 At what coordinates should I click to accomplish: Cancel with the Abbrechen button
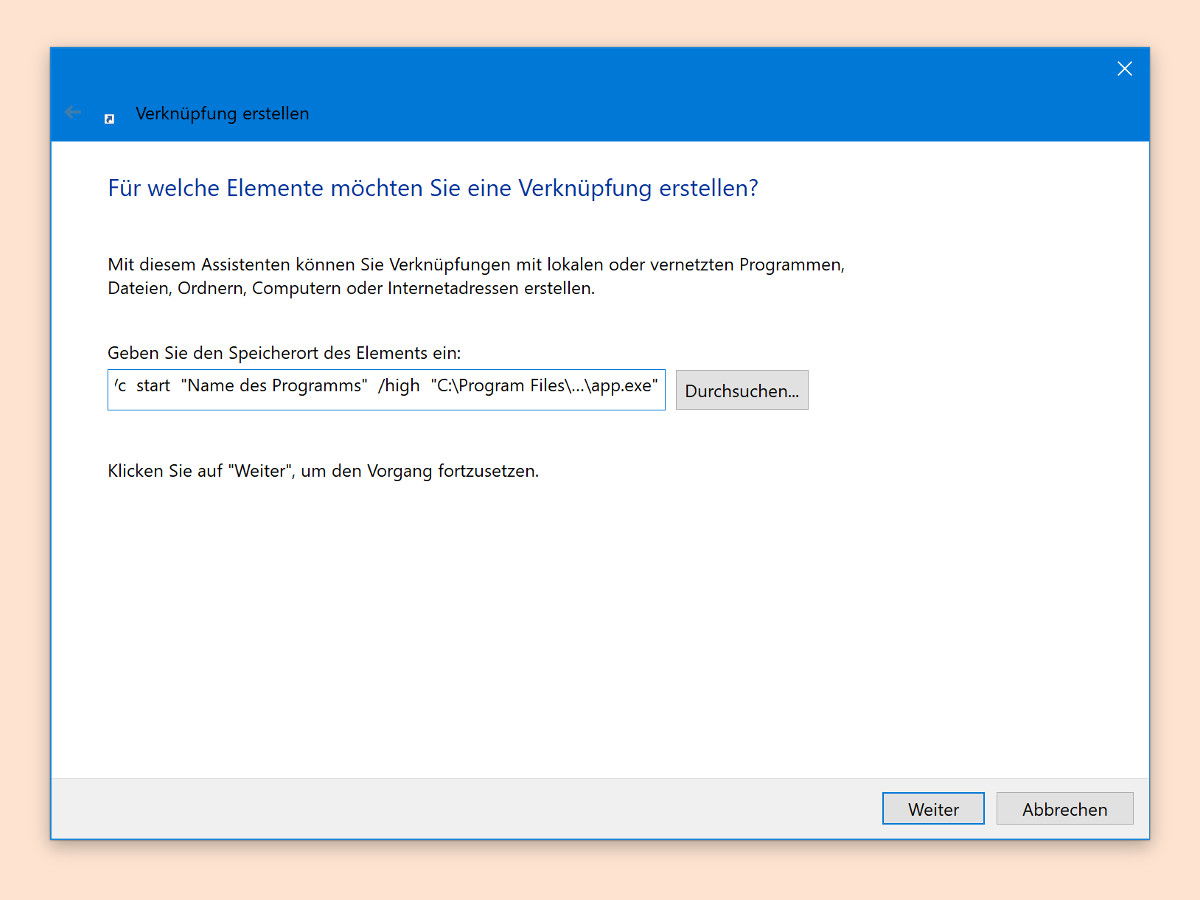pos(1065,809)
